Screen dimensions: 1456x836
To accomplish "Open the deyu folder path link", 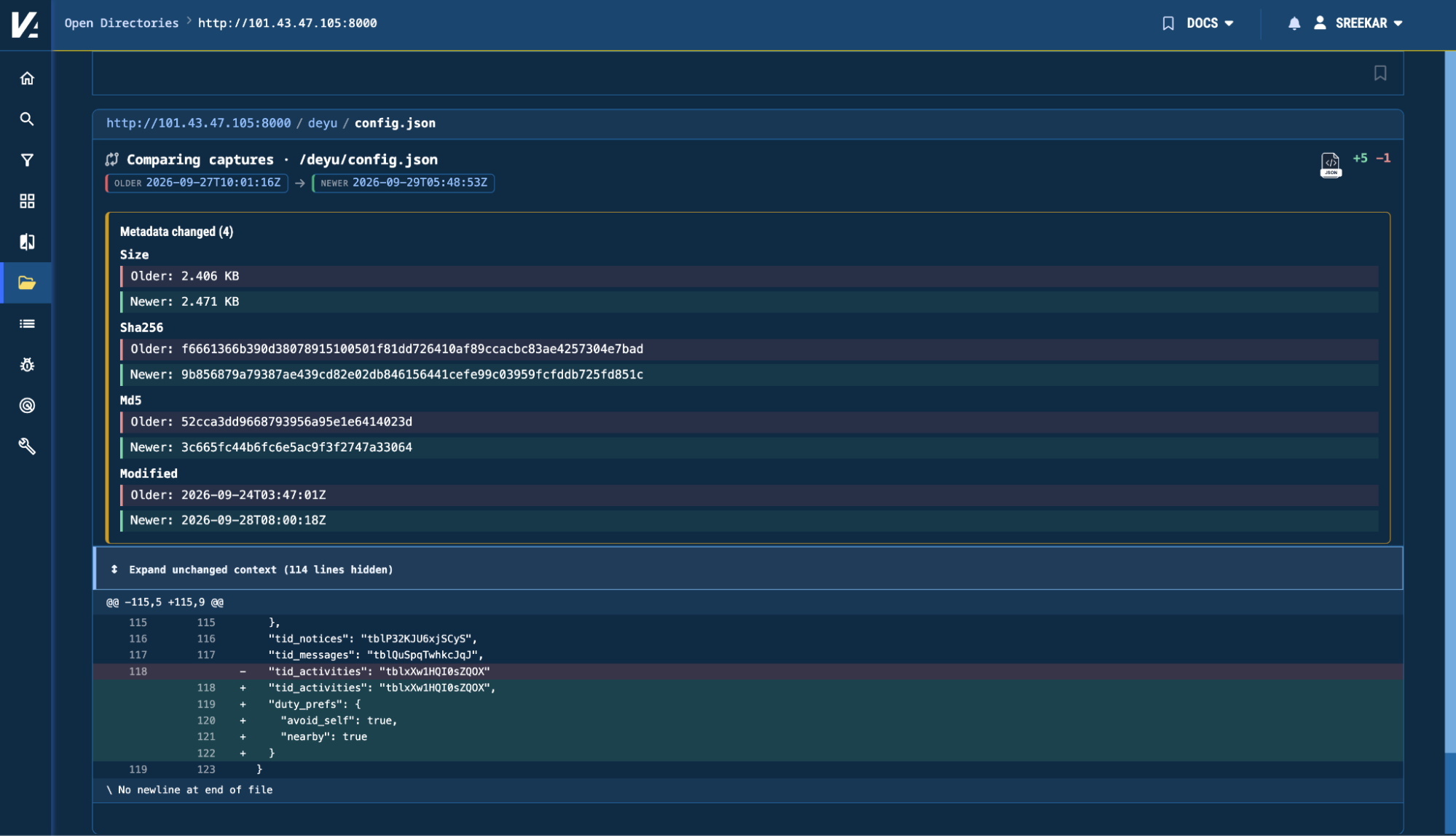I will [x=323, y=123].
